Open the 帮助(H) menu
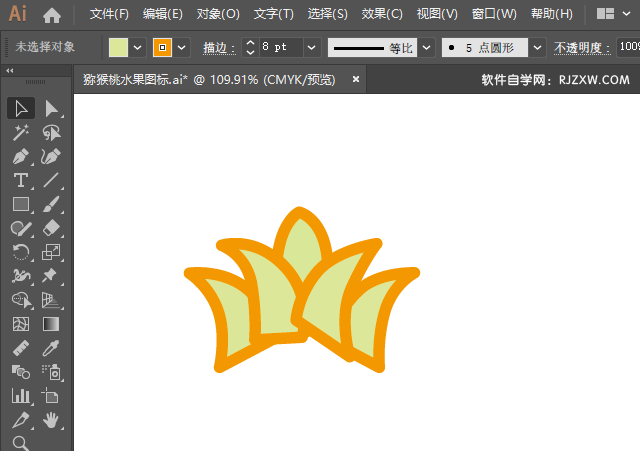 pyautogui.click(x=551, y=14)
